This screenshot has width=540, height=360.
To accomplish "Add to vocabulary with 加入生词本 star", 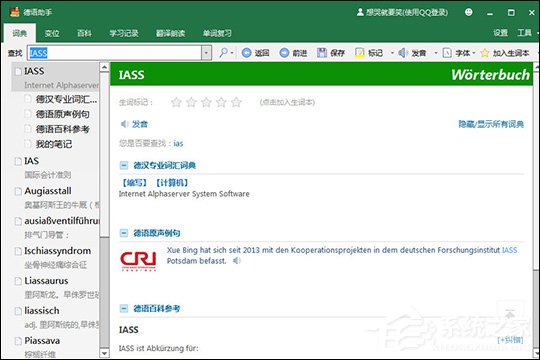I will [485, 53].
